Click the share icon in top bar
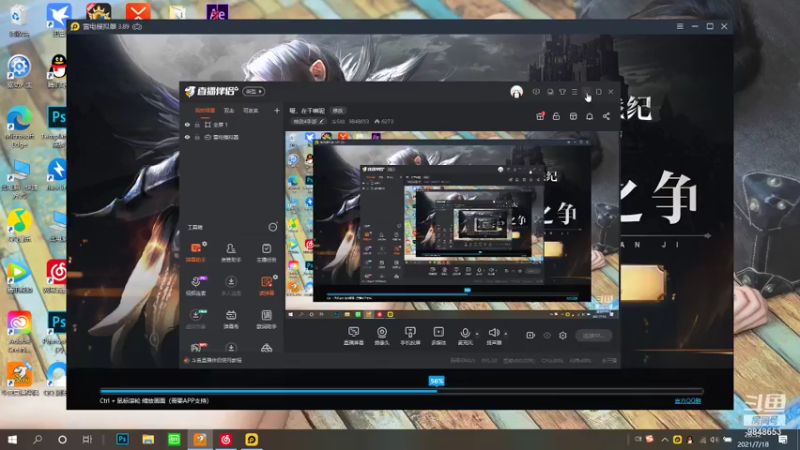Screen dimensions: 800x450 (606, 116)
